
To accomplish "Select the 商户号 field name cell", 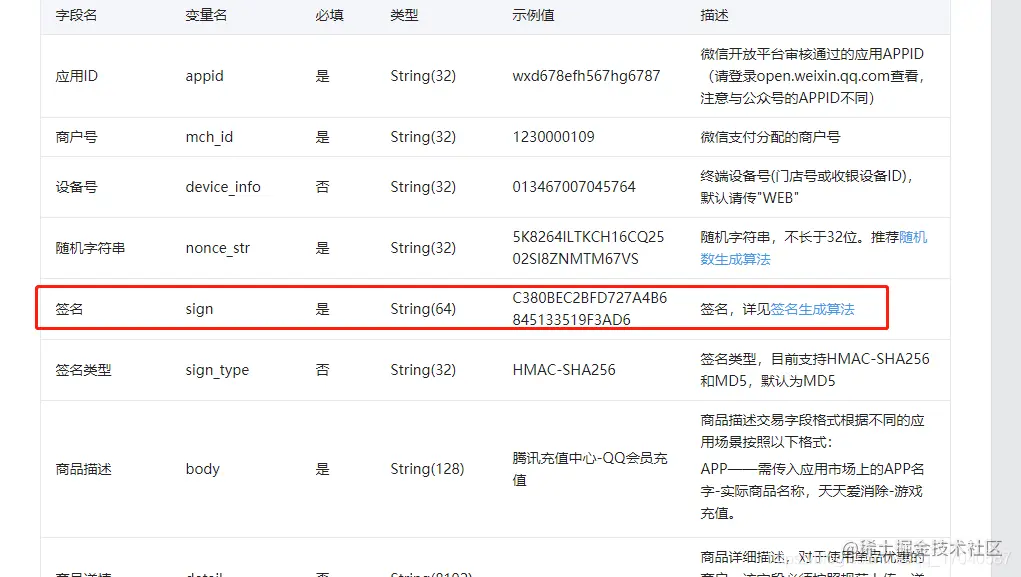I will (76, 137).
